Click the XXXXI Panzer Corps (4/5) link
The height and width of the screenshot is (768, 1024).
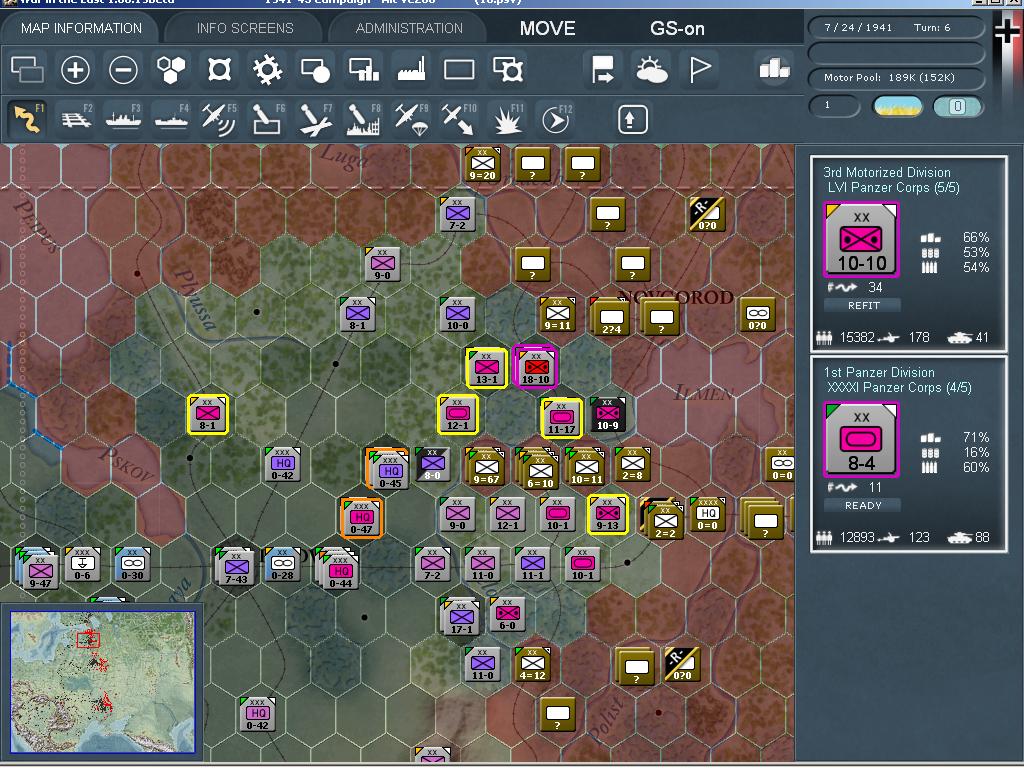point(899,387)
